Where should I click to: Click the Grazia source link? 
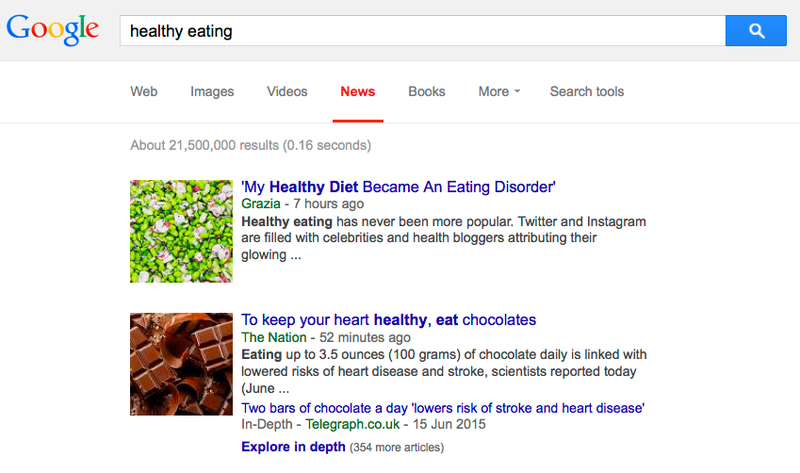(261, 204)
